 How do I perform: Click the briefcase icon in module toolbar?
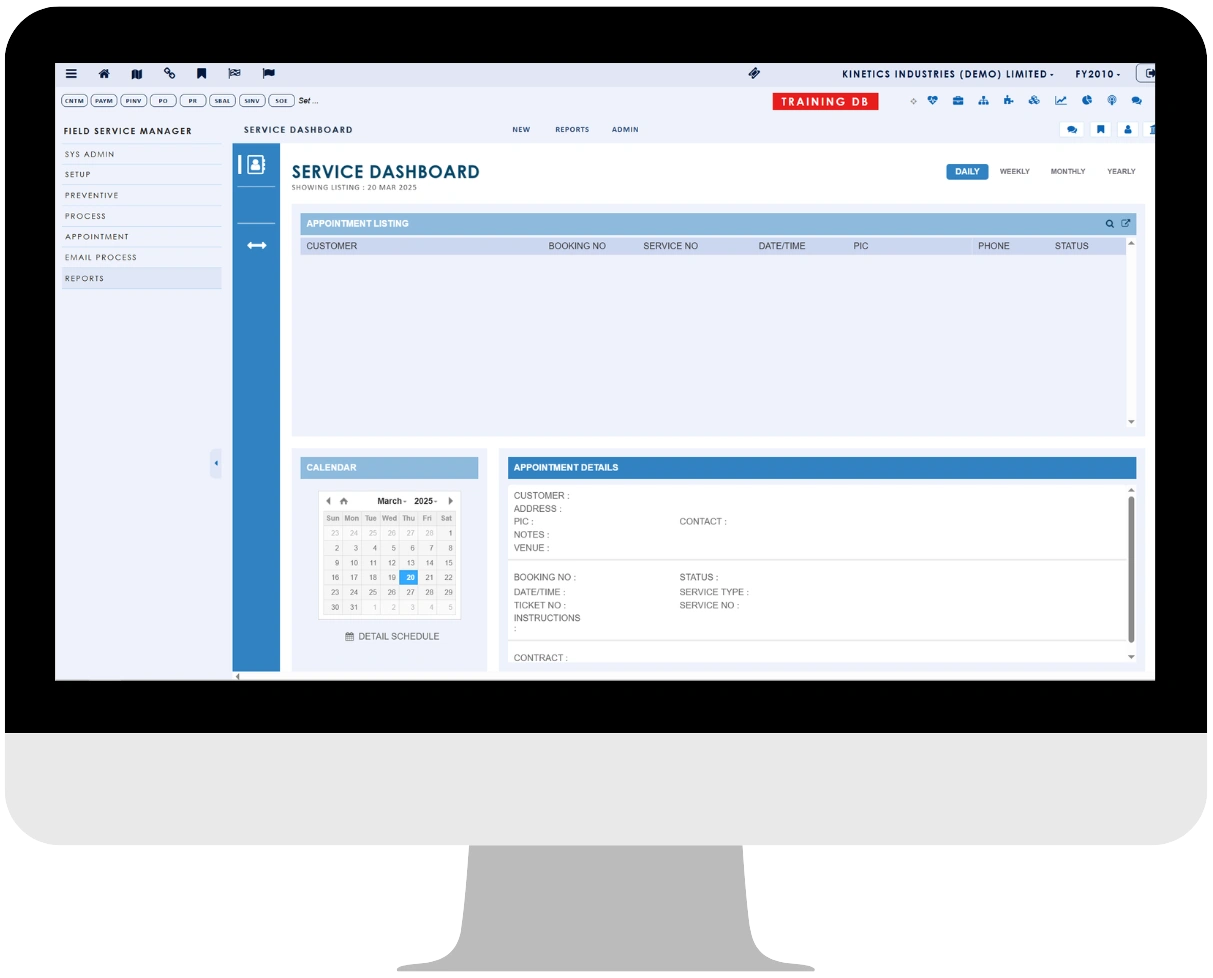click(958, 101)
